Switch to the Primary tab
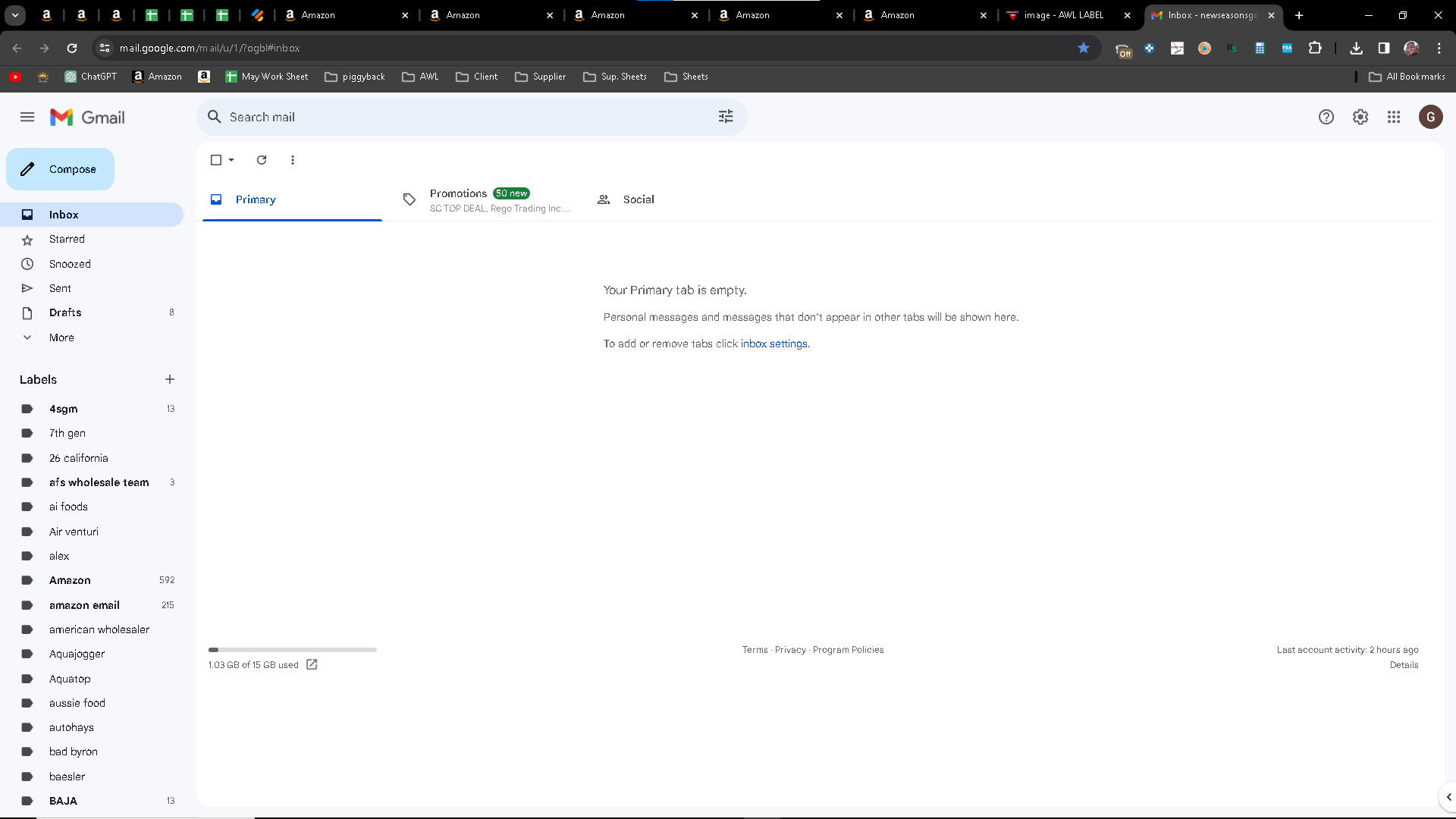The image size is (1456, 819). (292, 199)
